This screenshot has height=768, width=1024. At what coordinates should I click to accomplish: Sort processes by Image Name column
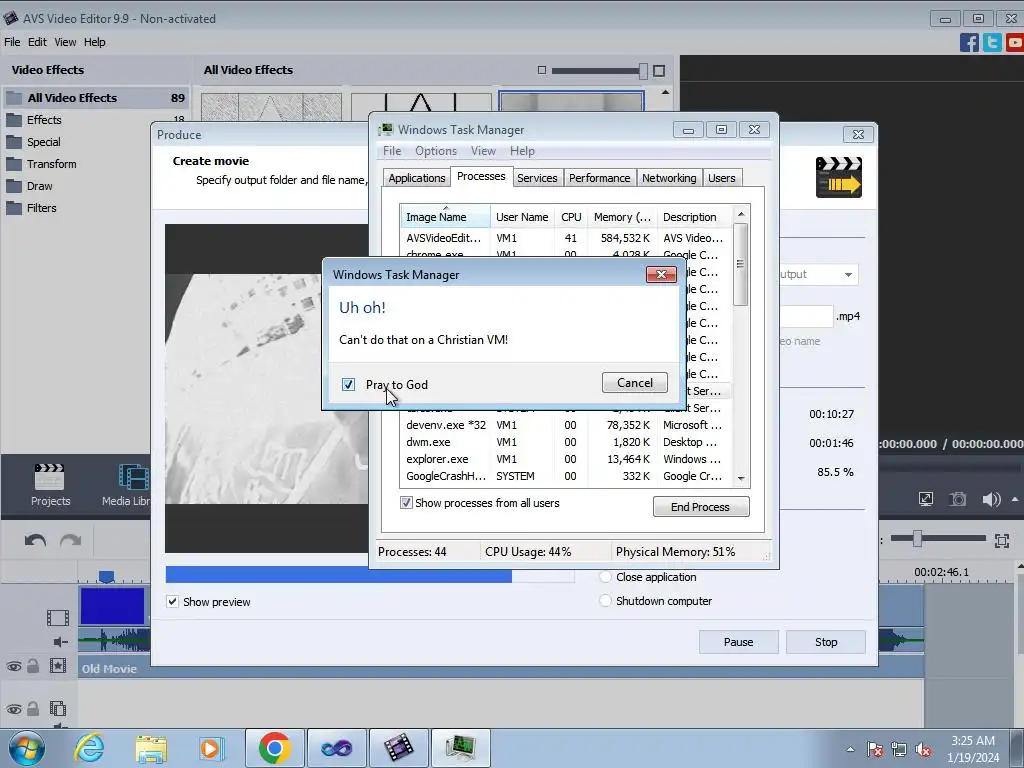445,217
